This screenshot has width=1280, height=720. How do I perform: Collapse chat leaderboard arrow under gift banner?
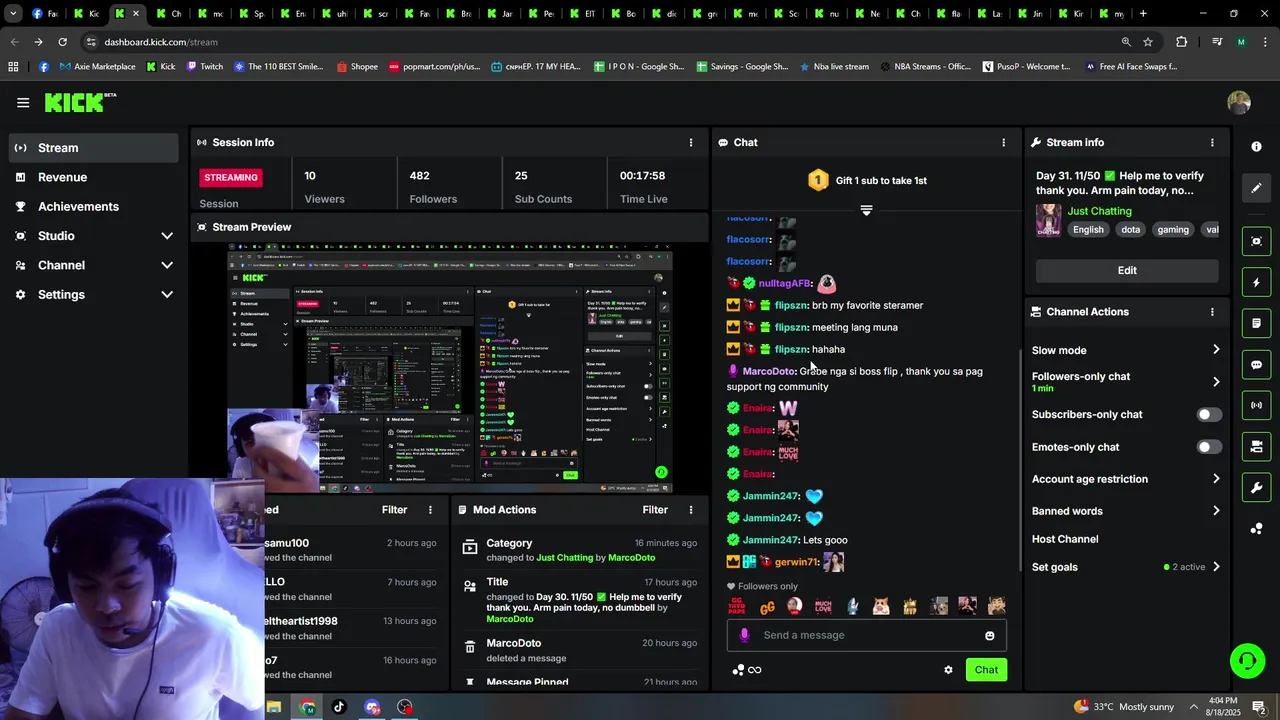(866, 210)
